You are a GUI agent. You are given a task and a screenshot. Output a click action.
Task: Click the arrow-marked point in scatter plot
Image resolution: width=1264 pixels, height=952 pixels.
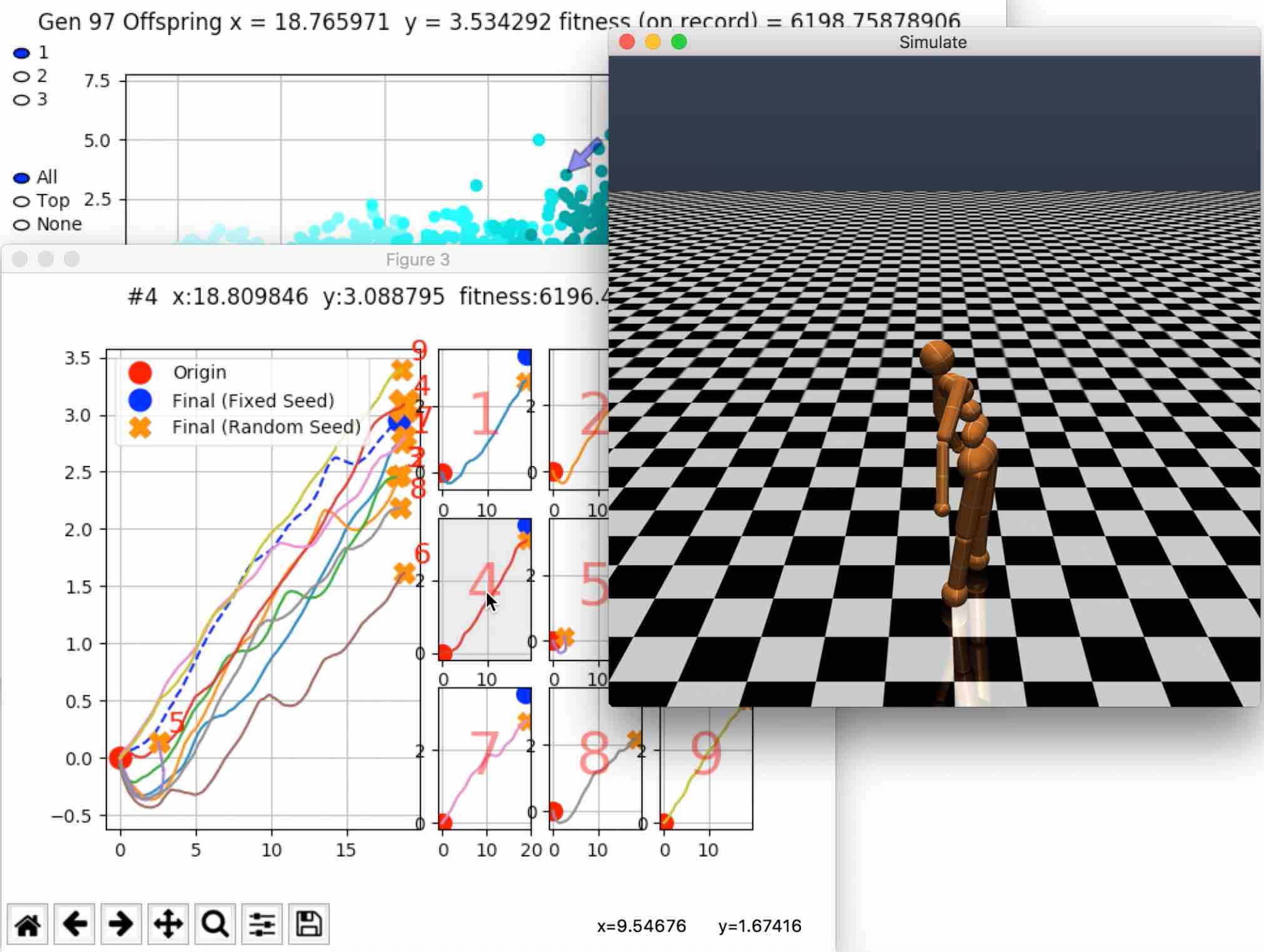tap(566, 175)
